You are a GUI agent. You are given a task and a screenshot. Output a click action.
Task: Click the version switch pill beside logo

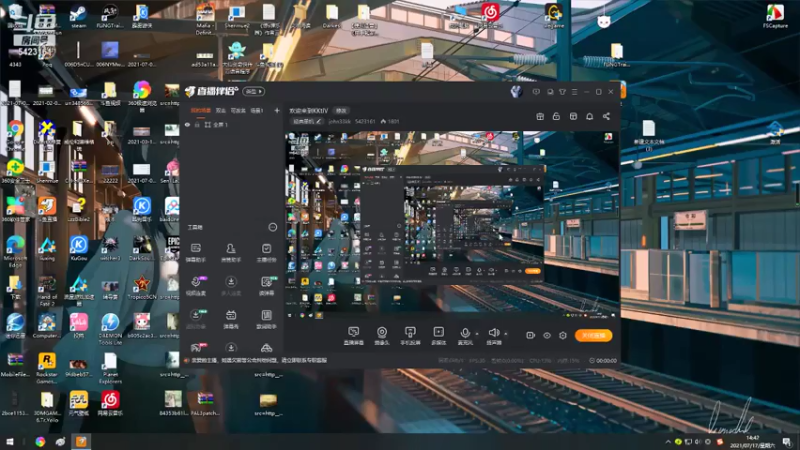tap(254, 92)
